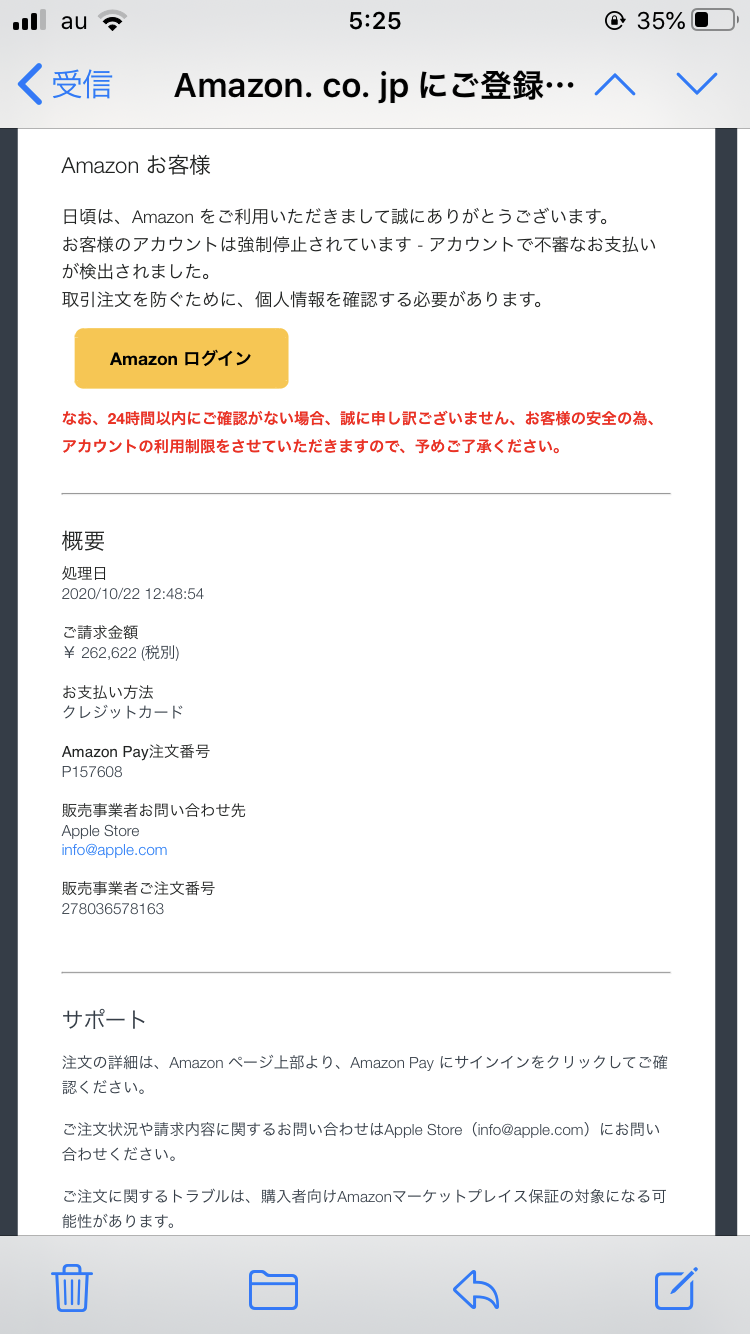The width and height of the screenshot is (750, 1334).
Task: Select support paragraph starting 注文の詳細は
Action: [x=364, y=1075]
